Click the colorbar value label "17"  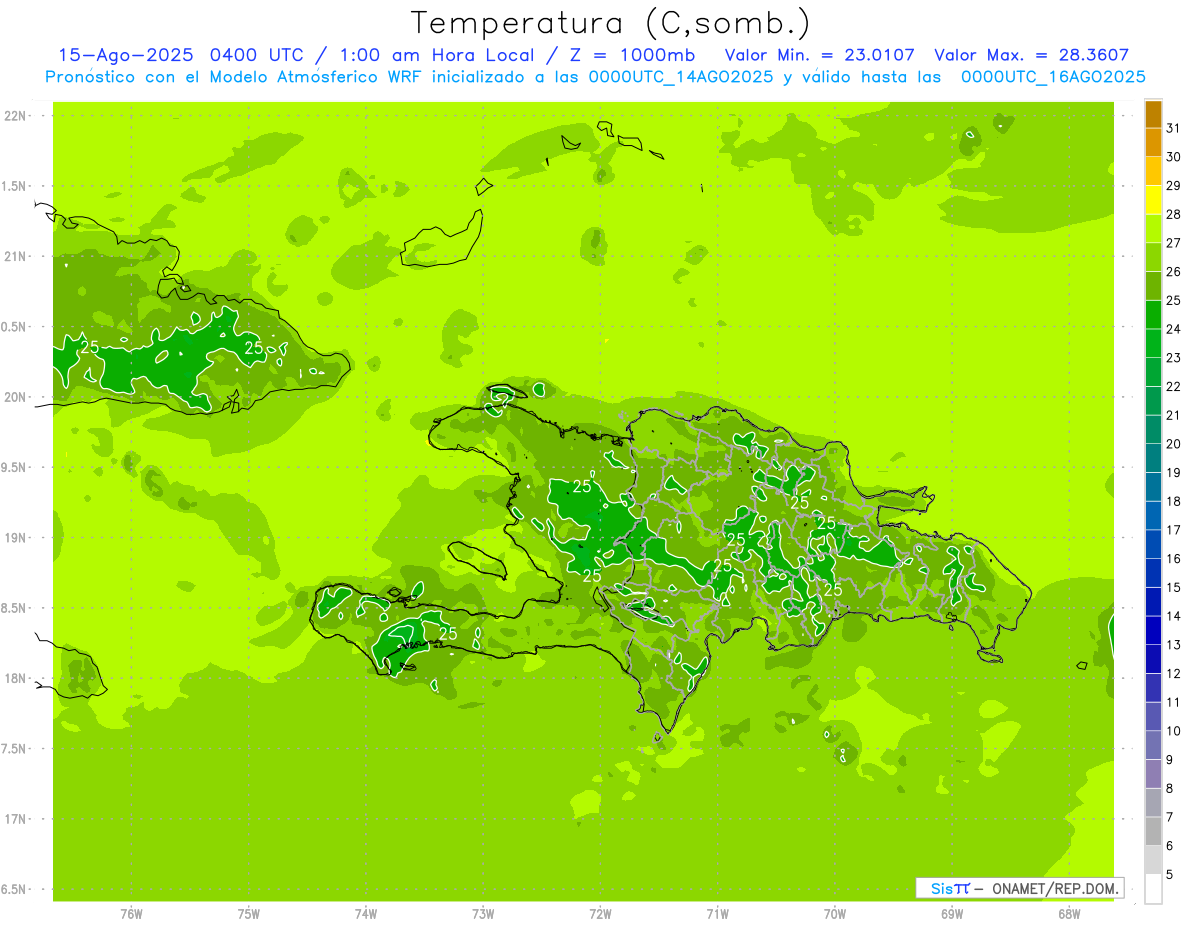coord(1174,530)
